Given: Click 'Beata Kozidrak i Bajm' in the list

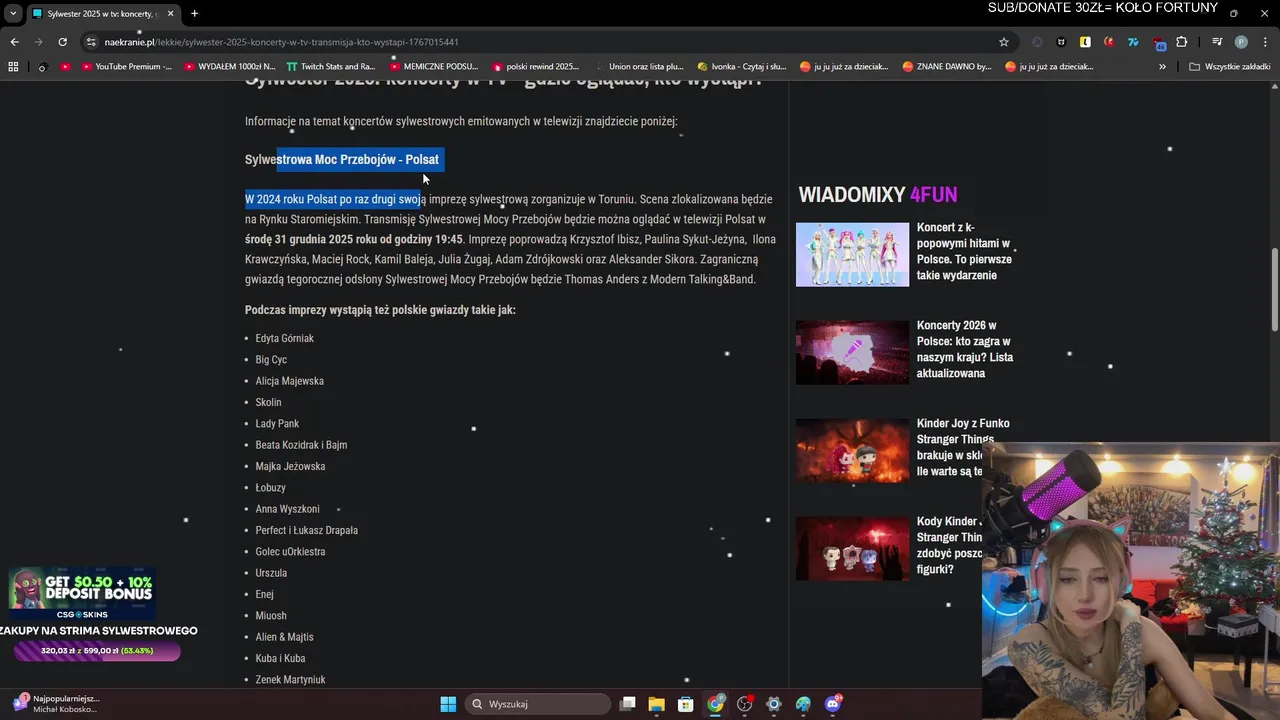Looking at the screenshot, I should (301, 445).
